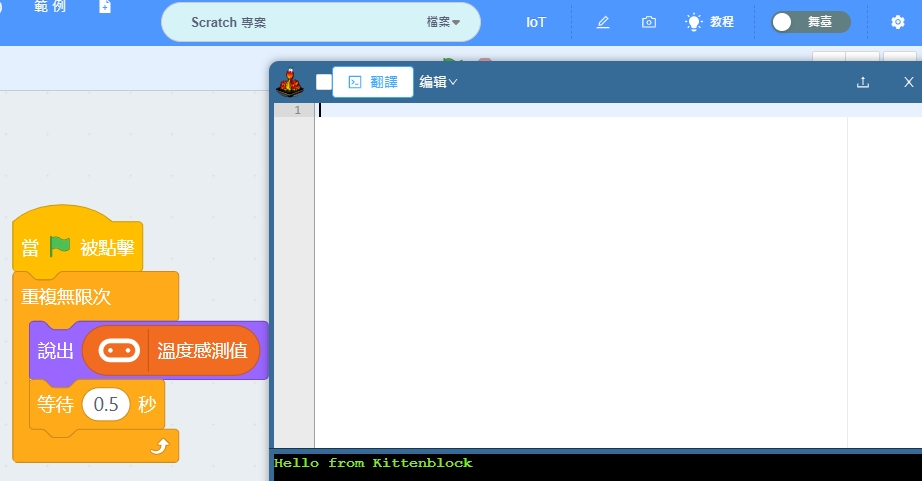Image resolution: width=922 pixels, height=481 pixels.
Task: Click the Scratch 專案 project name field
Action: coord(290,22)
